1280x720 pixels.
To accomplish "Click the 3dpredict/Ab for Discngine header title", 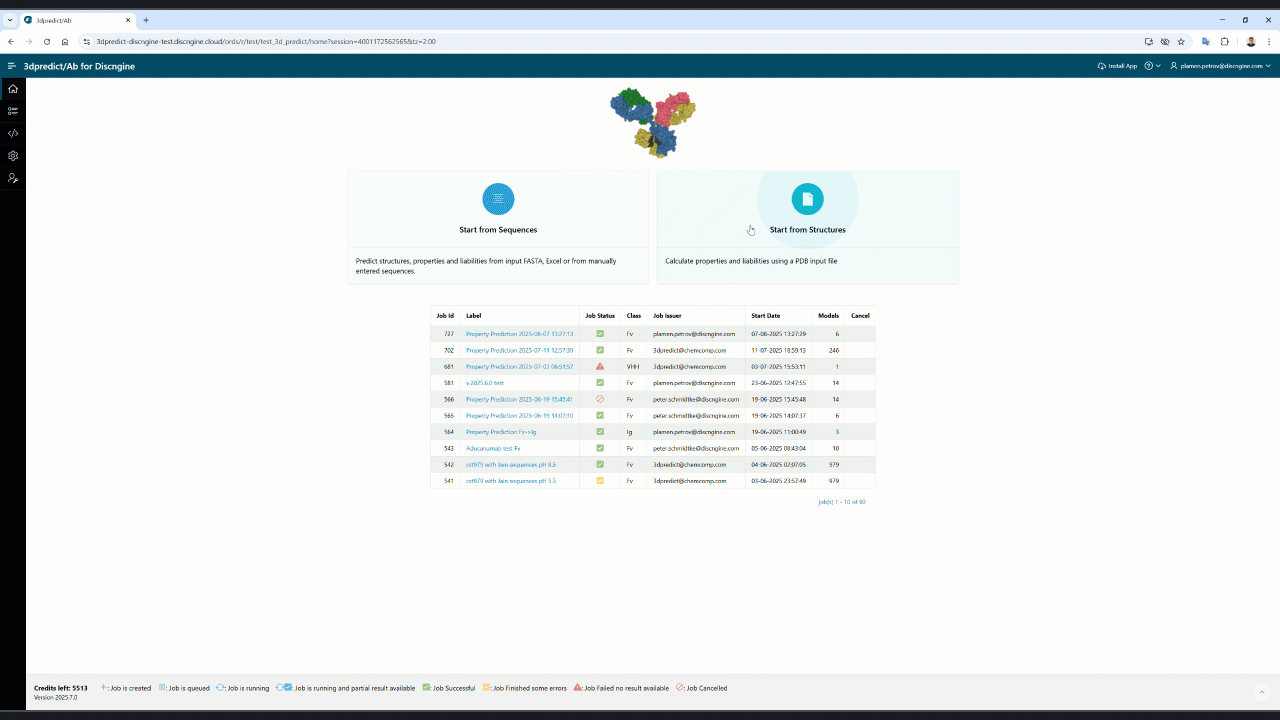I will [x=79, y=66].
